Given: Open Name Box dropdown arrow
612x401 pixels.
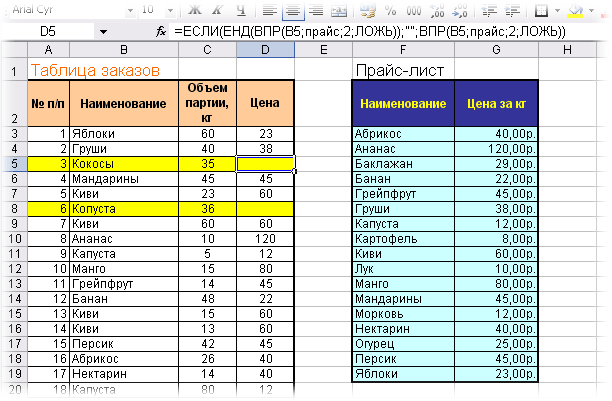Looking at the screenshot, I should (x=103, y=32).
